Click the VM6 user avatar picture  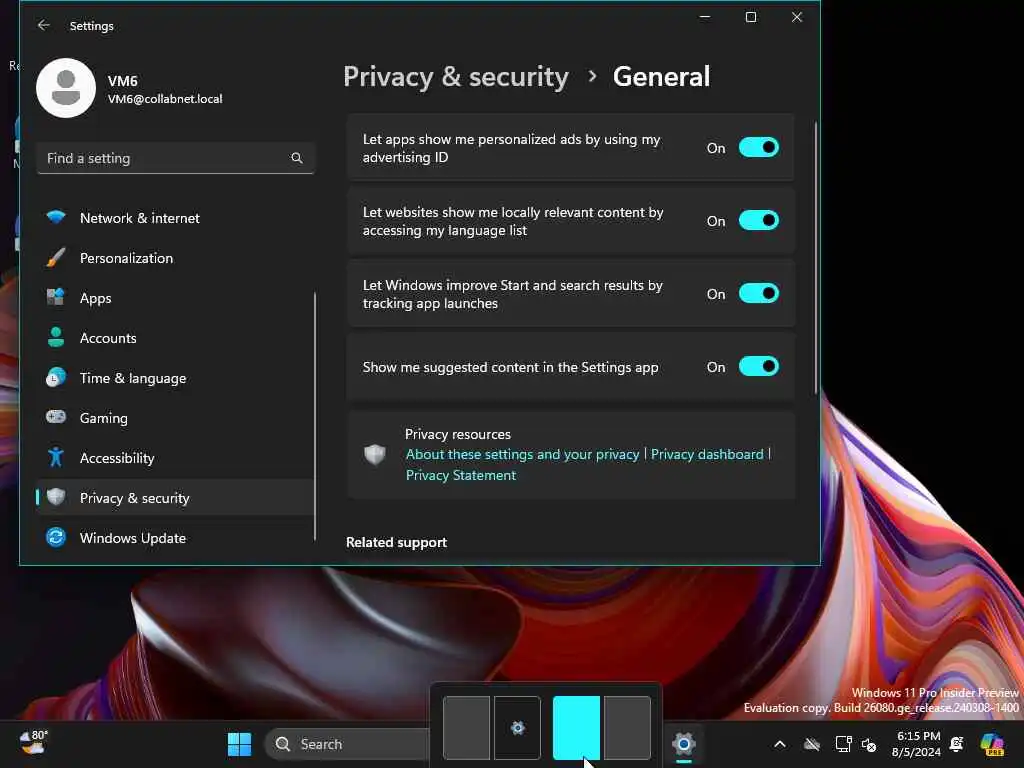point(66,88)
